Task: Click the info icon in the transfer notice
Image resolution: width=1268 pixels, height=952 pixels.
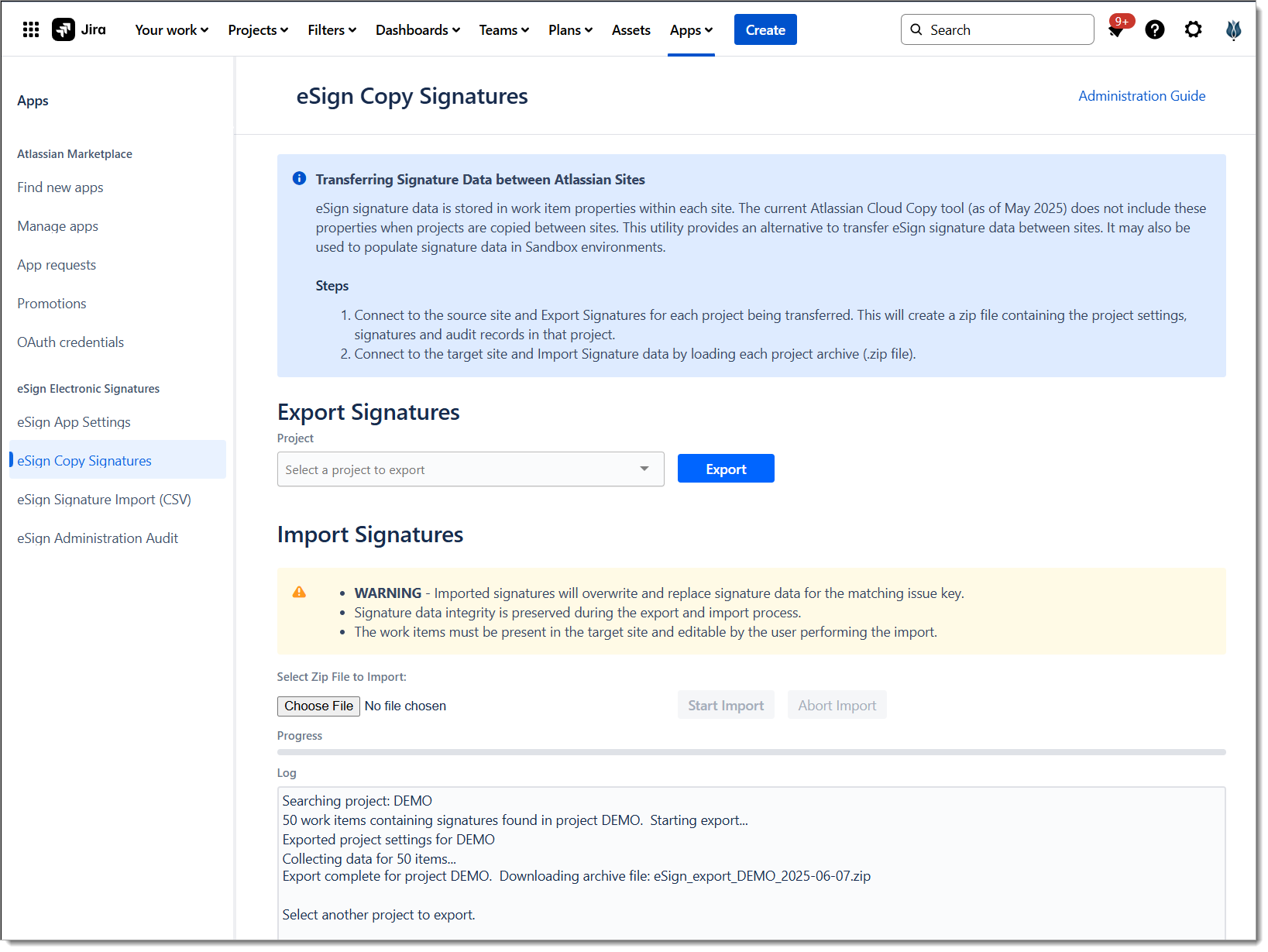Action: 299,179
